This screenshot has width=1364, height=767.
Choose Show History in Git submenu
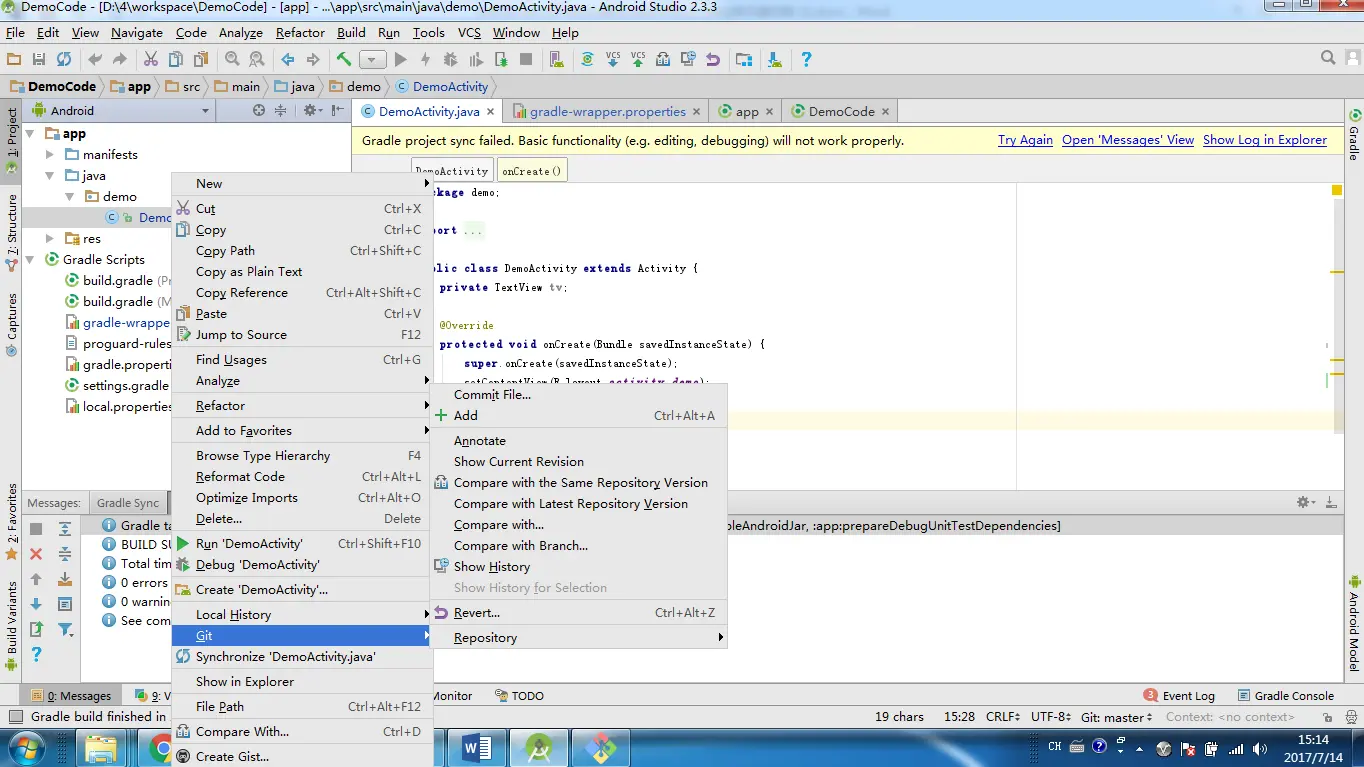[x=578, y=567]
